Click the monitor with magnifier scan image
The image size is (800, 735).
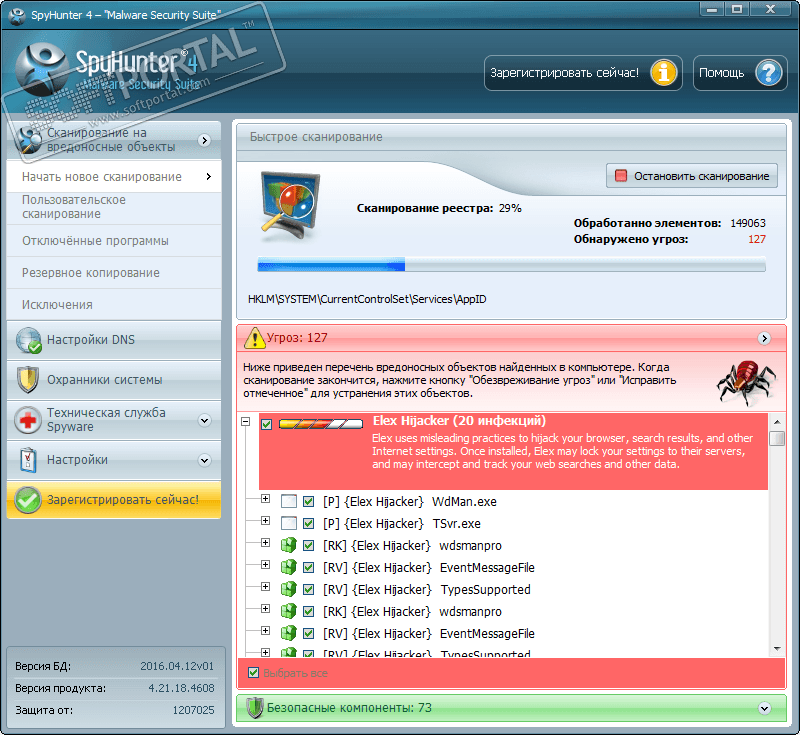[x=290, y=206]
